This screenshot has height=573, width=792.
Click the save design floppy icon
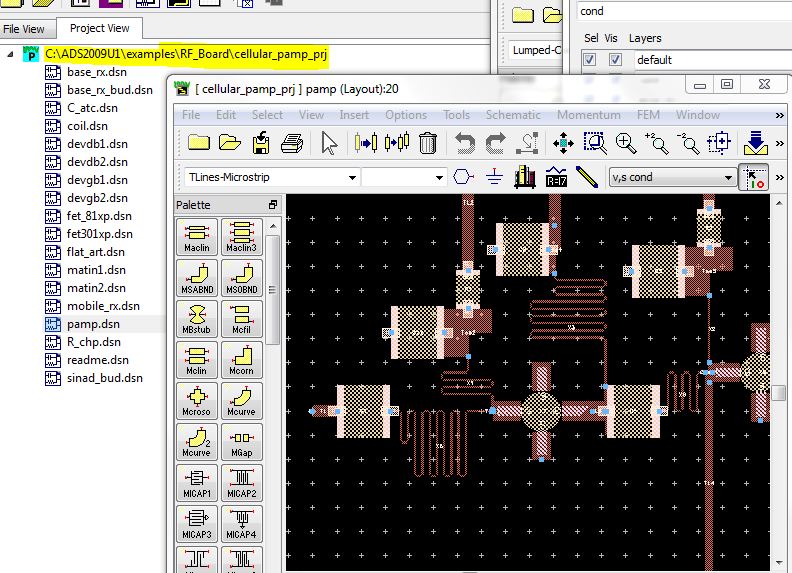pos(261,144)
